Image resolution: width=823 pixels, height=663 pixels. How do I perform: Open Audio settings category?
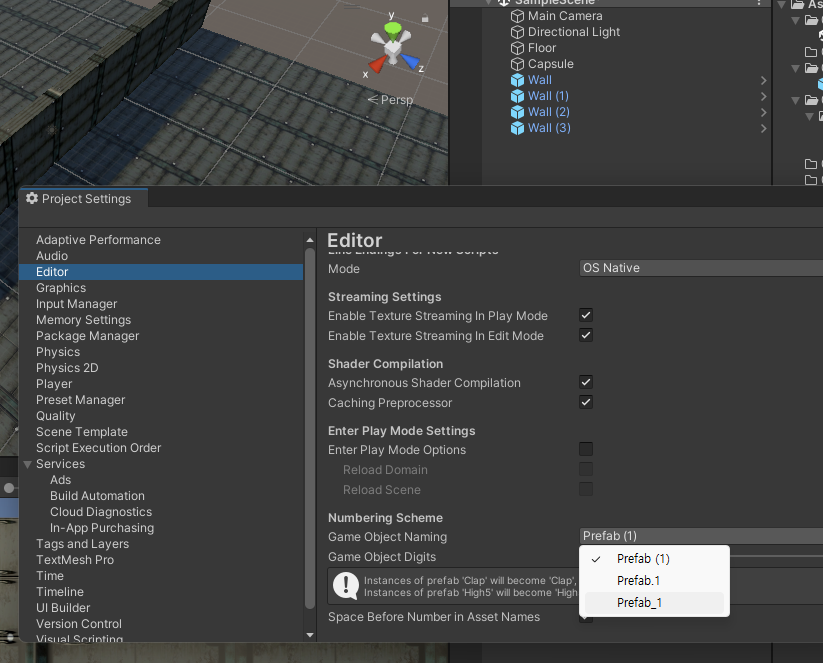[x=52, y=256]
